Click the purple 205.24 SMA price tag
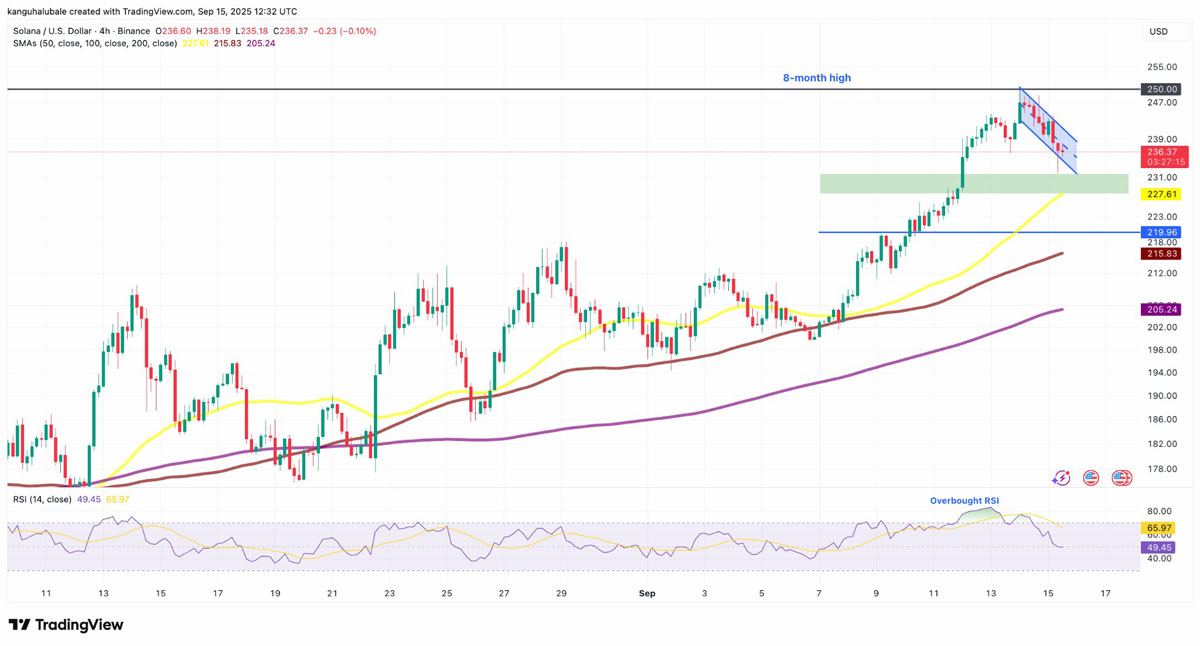Viewport: 1200px width, 646px height. click(1162, 310)
